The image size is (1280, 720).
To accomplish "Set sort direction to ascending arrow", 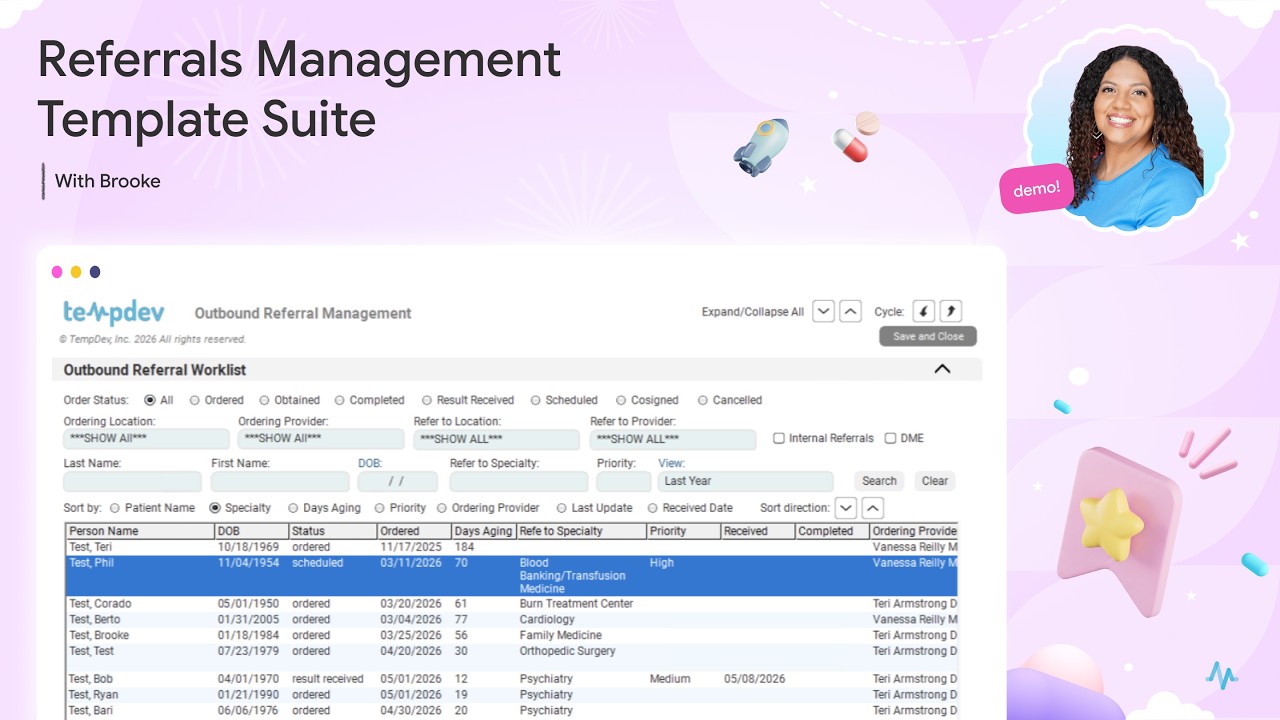I will pos(873,508).
